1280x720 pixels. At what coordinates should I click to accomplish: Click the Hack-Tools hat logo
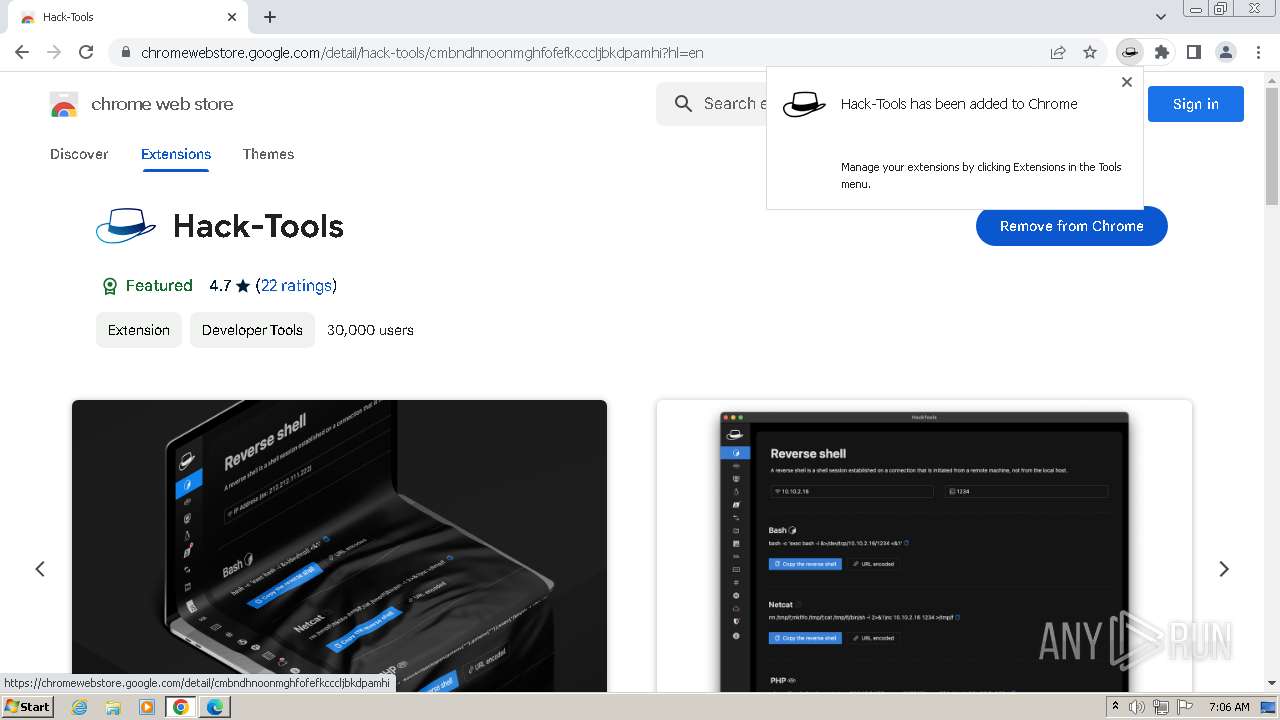pos(126,226)
